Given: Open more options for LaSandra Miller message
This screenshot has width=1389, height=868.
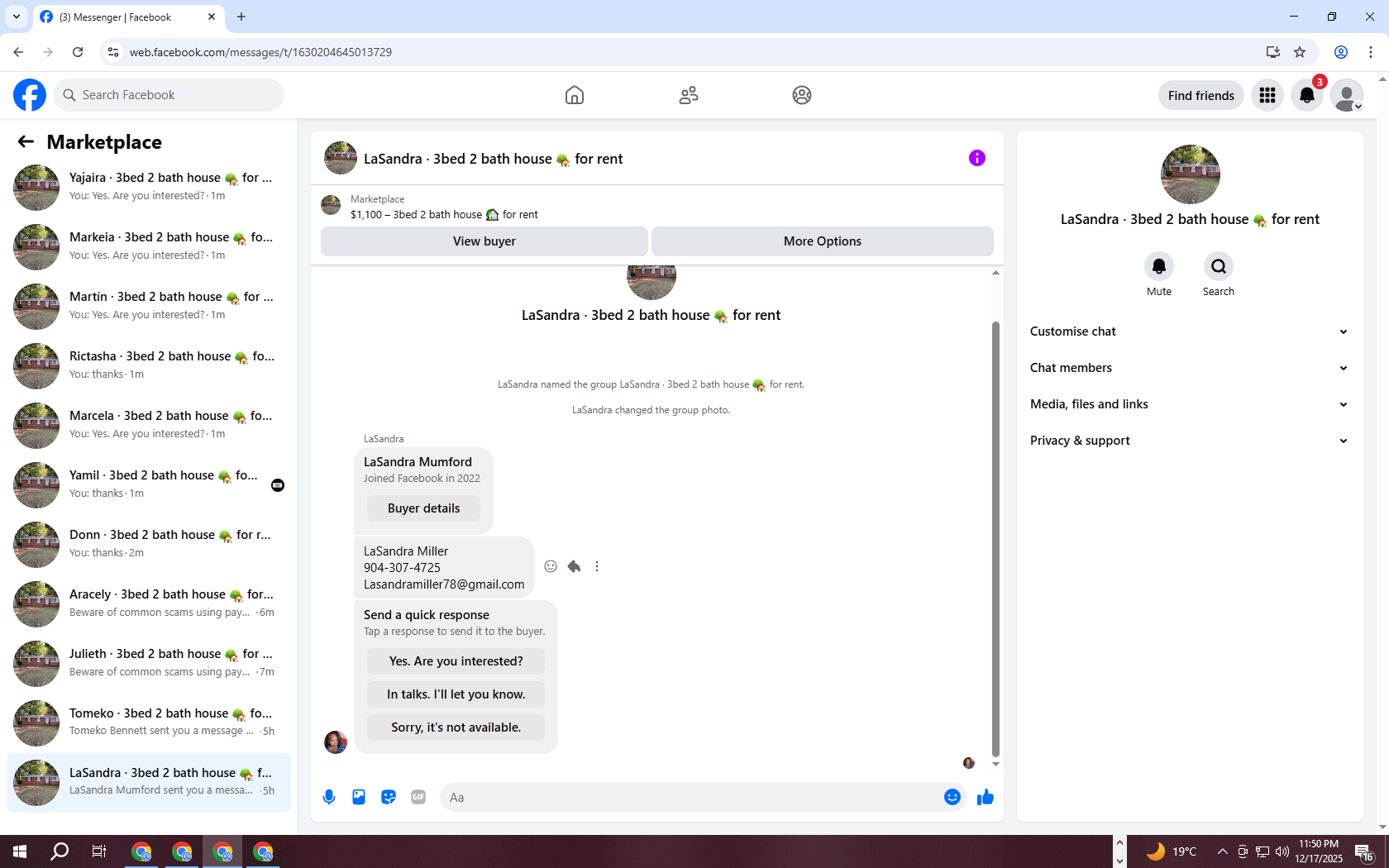Looking at the screenshot, I should tap(597, 566).
